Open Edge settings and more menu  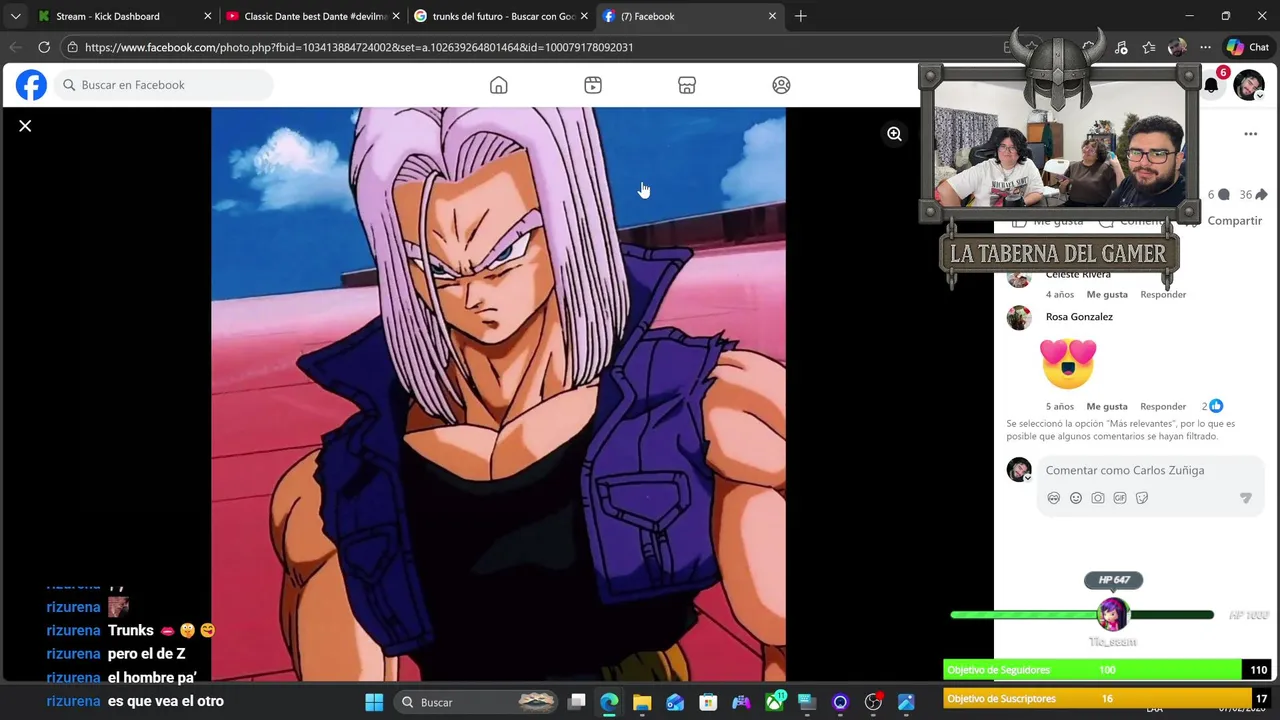(x=1205, y=47)
